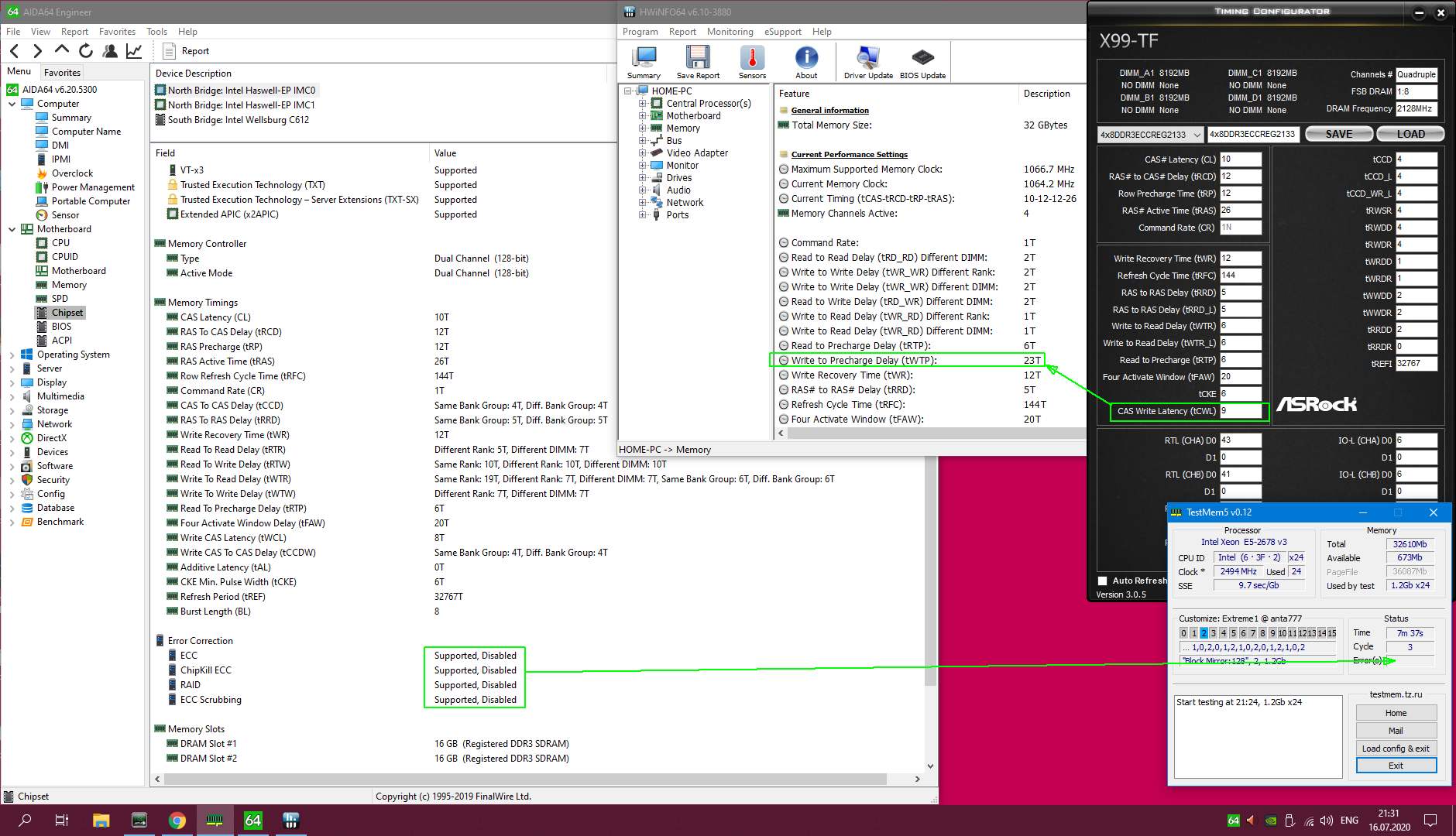Click the Refresh Cycle Time (tRFC) field

pos(1240,276)
